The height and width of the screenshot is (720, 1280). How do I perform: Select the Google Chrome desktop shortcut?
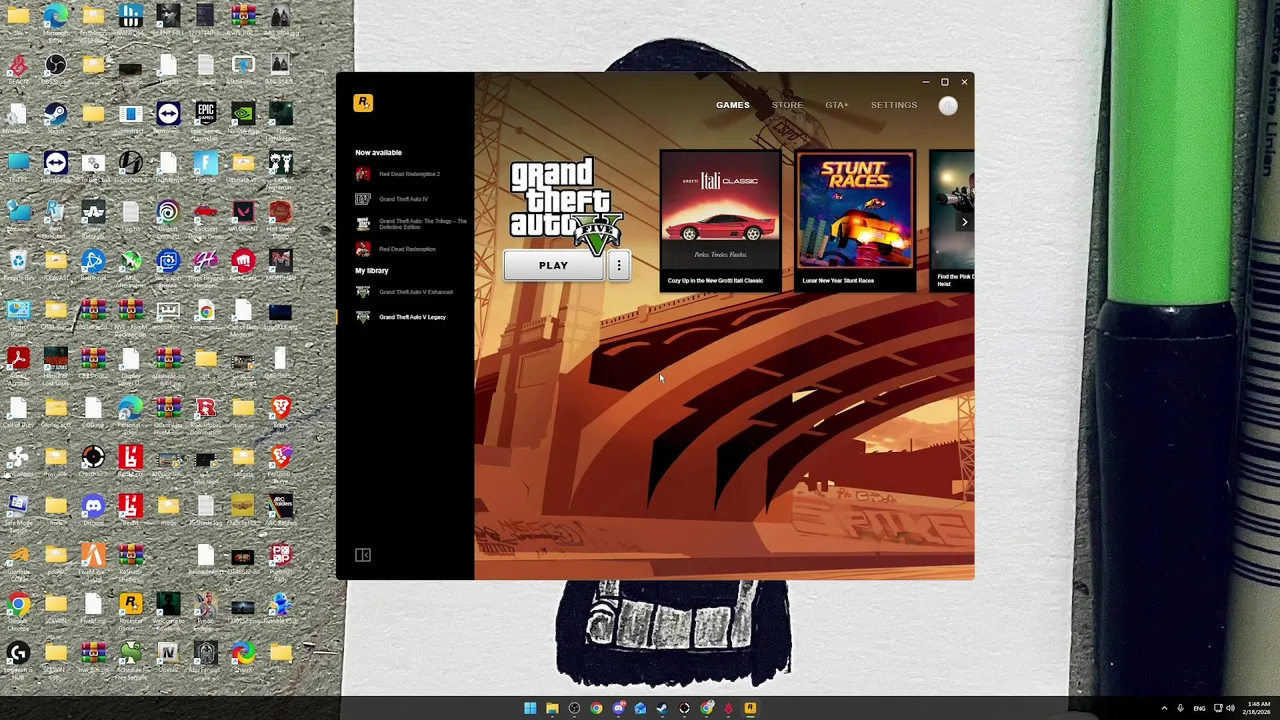(x=18, y=611)
